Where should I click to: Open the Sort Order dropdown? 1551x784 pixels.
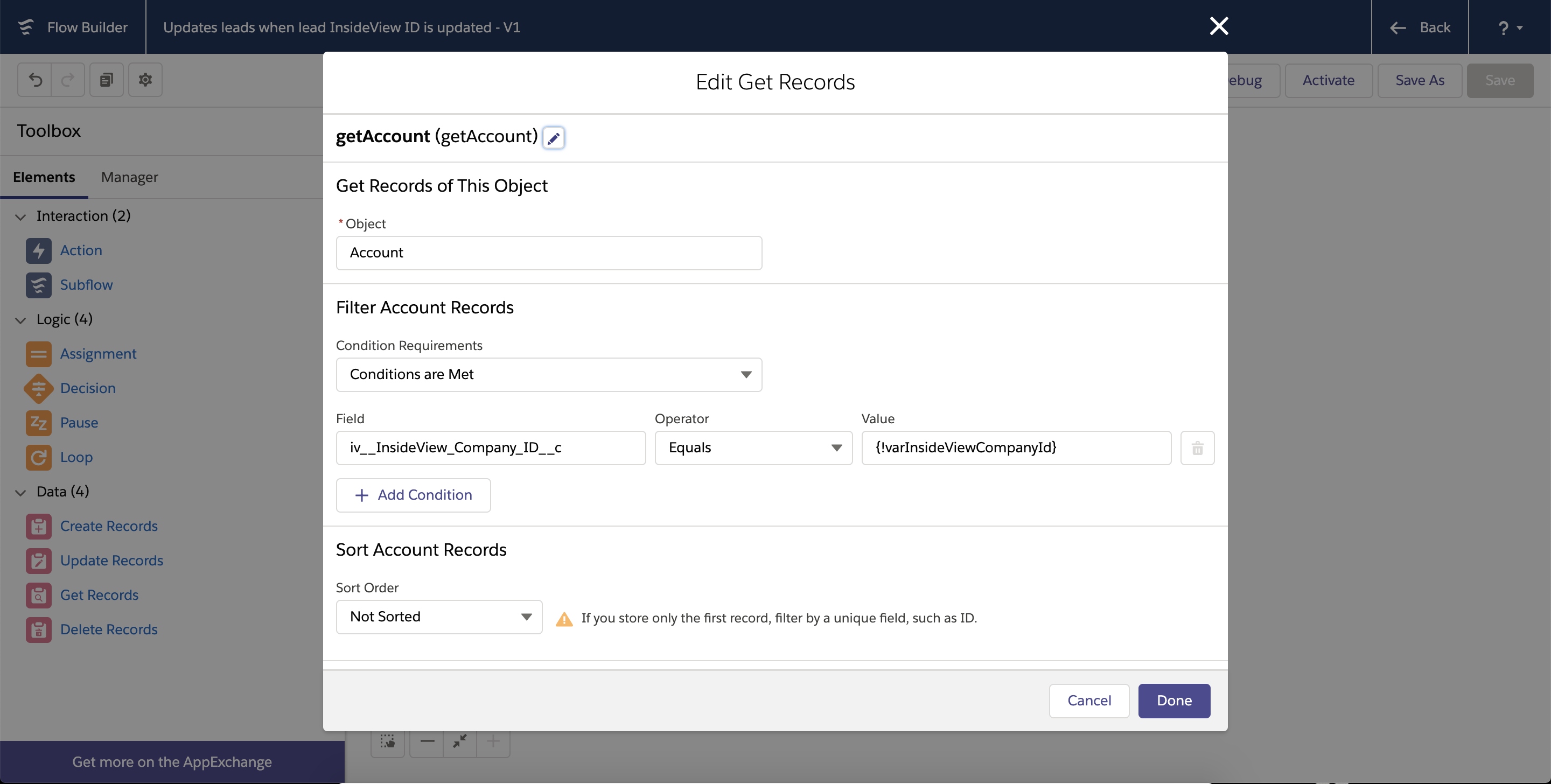(439, 617)
